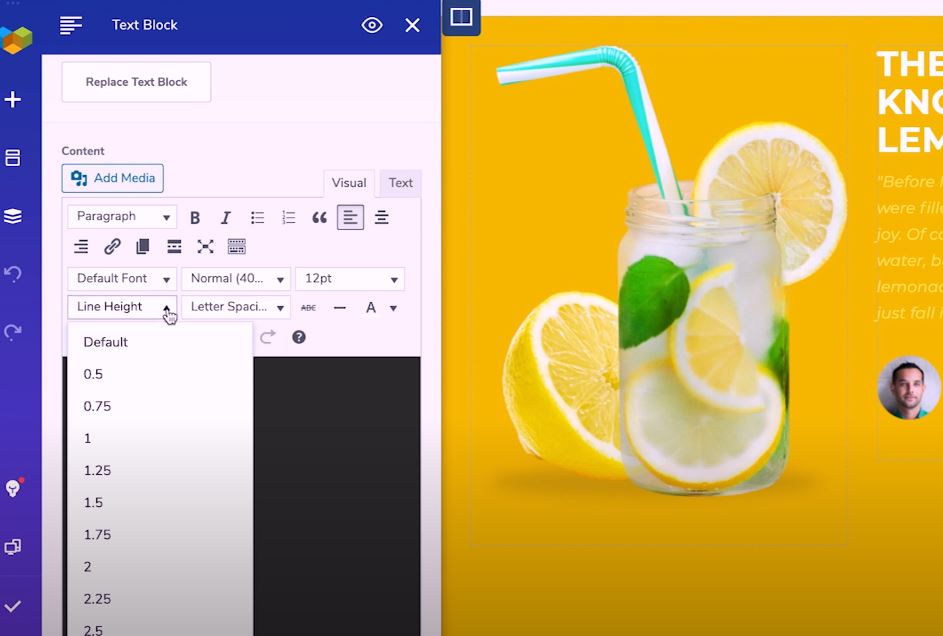Select align center
This screenshot has width=943, height=636.
tap(381, 218)
